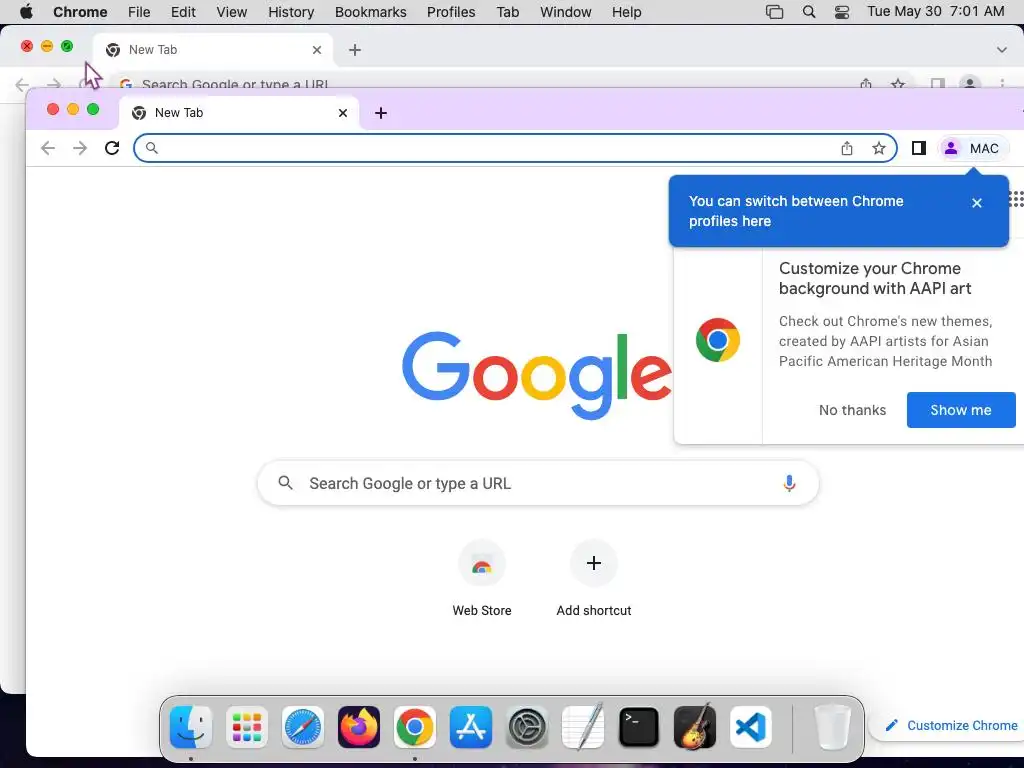Image resolution: width=1024 pixels, height=768 pixels.
Task: Close the tab in the background Chrome window
Action: click(317, 50)
